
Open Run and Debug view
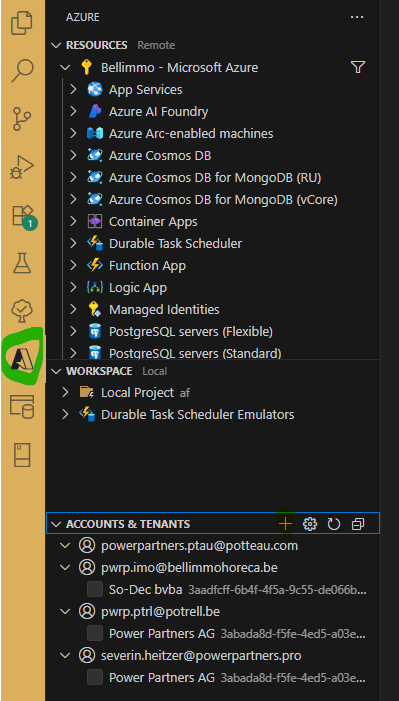tap(22, 166)
